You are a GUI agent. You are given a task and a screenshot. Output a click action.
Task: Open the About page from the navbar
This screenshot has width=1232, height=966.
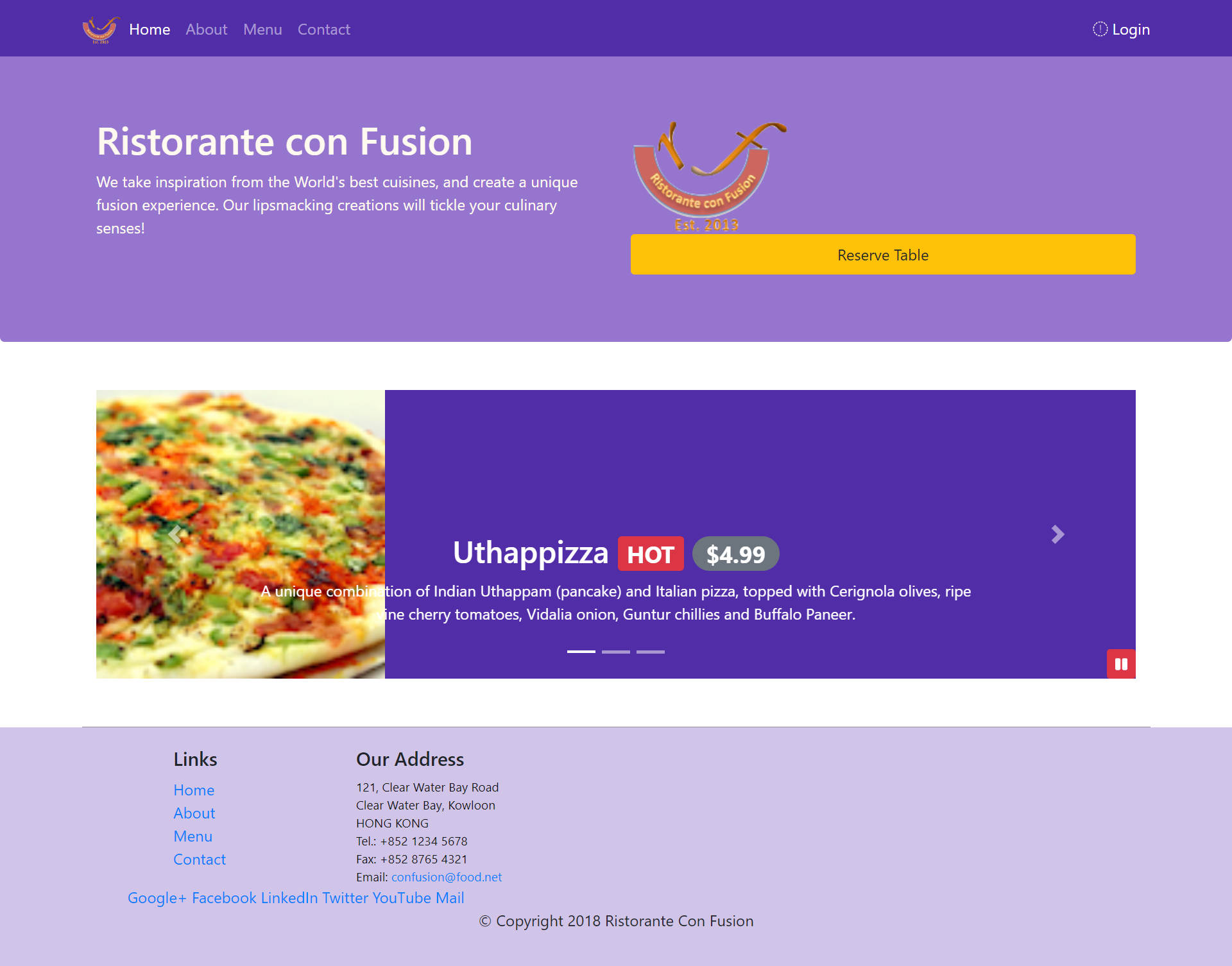[206, 30]
